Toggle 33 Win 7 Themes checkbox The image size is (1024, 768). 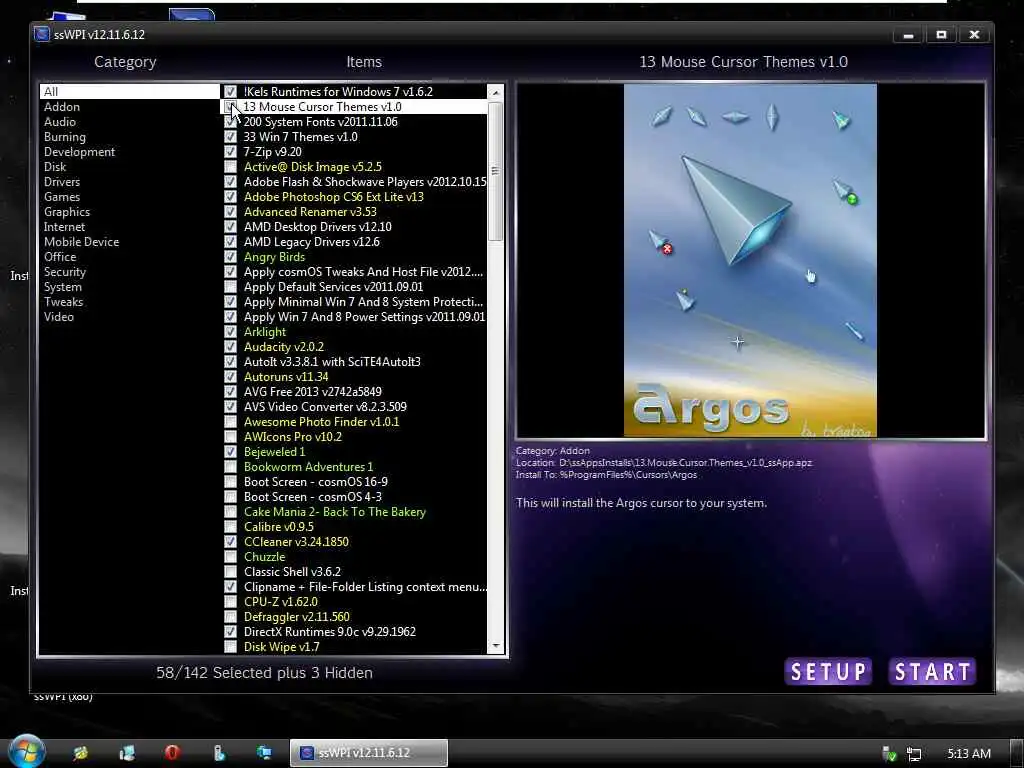click(231, 136)
